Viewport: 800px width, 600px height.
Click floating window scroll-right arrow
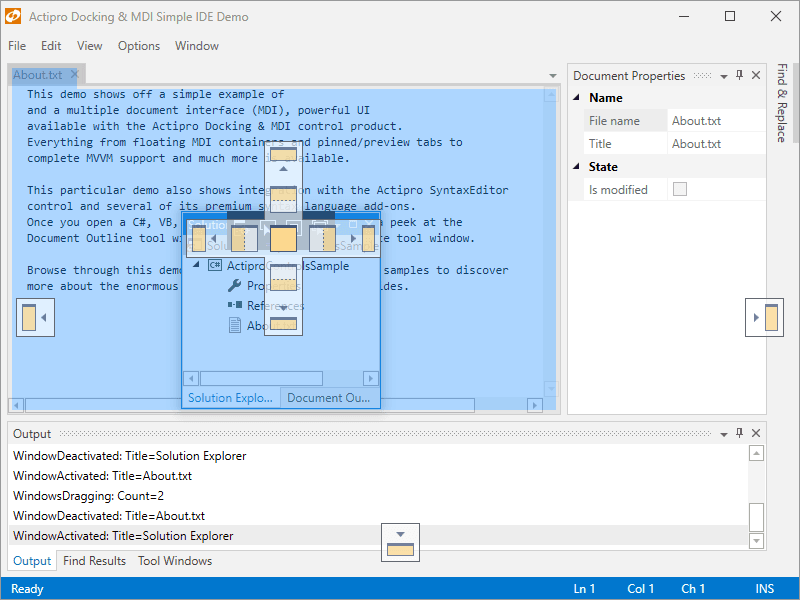coord(370,378)
